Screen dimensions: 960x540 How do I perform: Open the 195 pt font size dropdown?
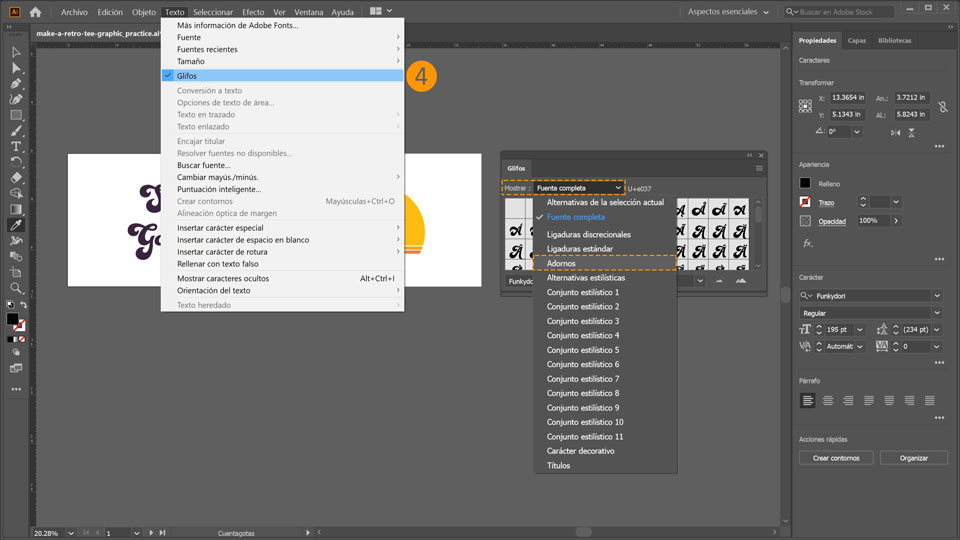(x=860, y=330)
